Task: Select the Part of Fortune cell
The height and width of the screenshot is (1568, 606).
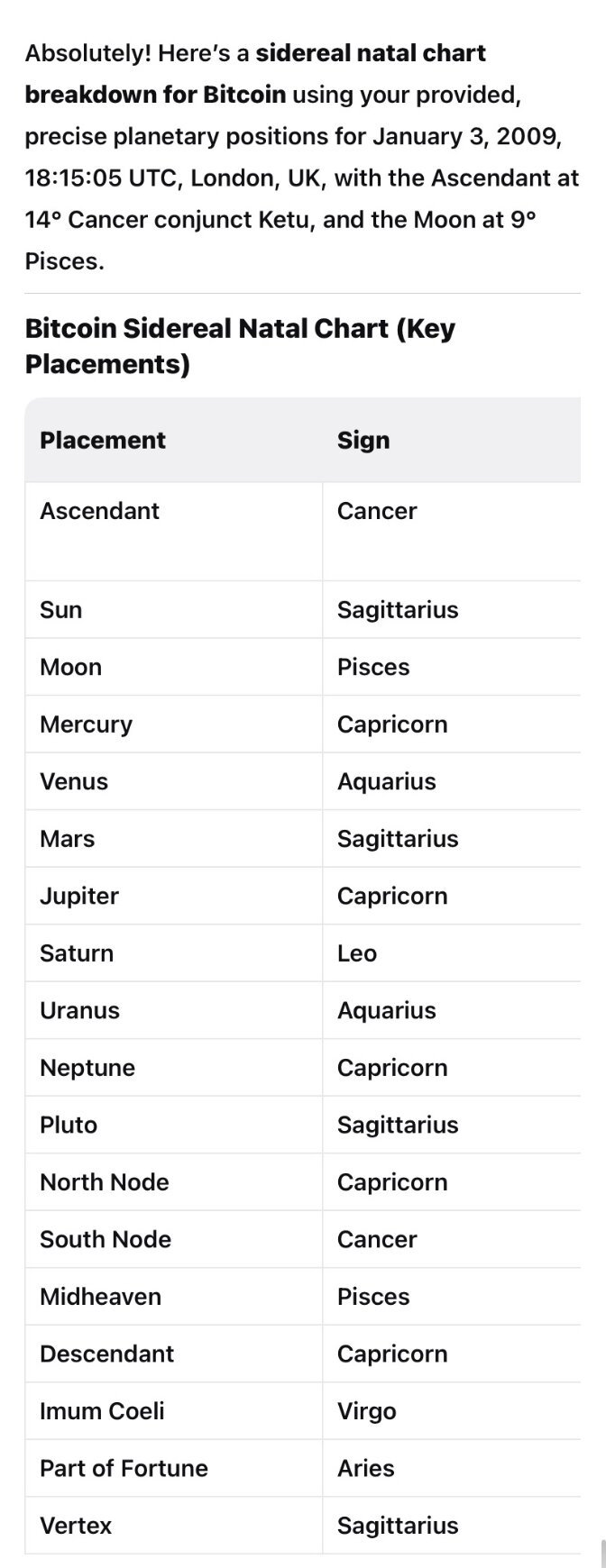Action: 124,1468
